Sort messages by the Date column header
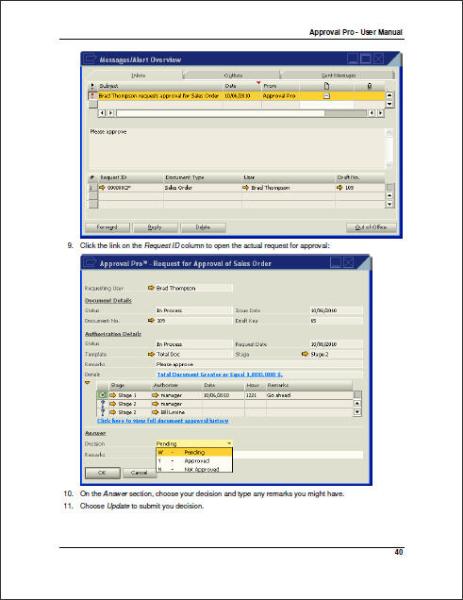The image size is (463, 600). (243, 86)
